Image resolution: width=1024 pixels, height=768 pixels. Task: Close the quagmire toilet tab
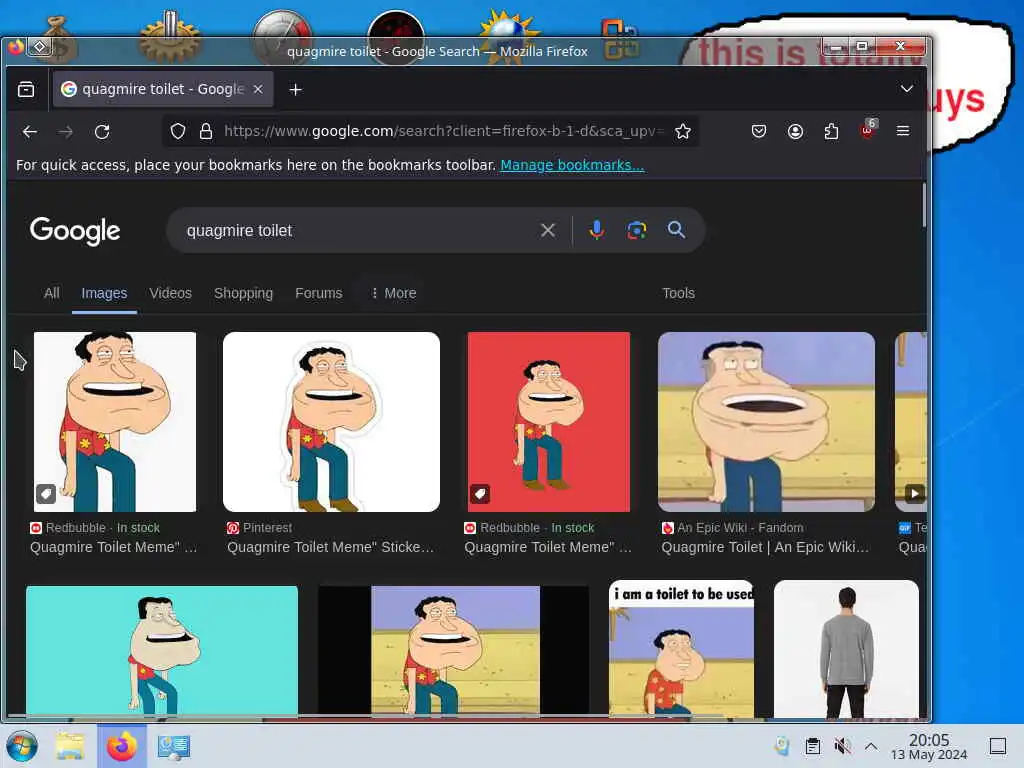click(x=258, y=89)
